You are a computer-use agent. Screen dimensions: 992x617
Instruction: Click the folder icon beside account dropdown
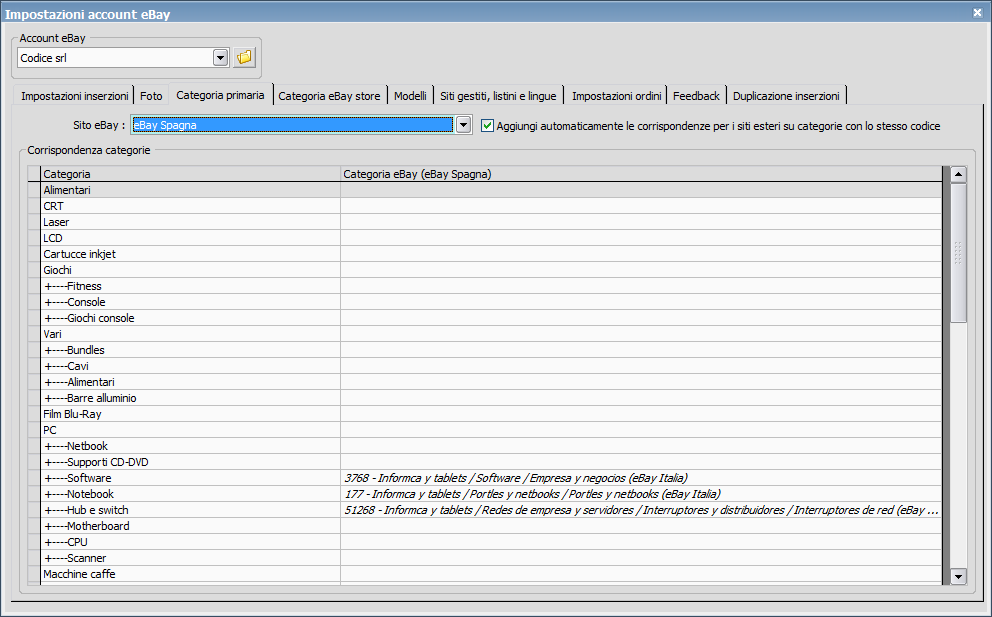coord(244,58)
